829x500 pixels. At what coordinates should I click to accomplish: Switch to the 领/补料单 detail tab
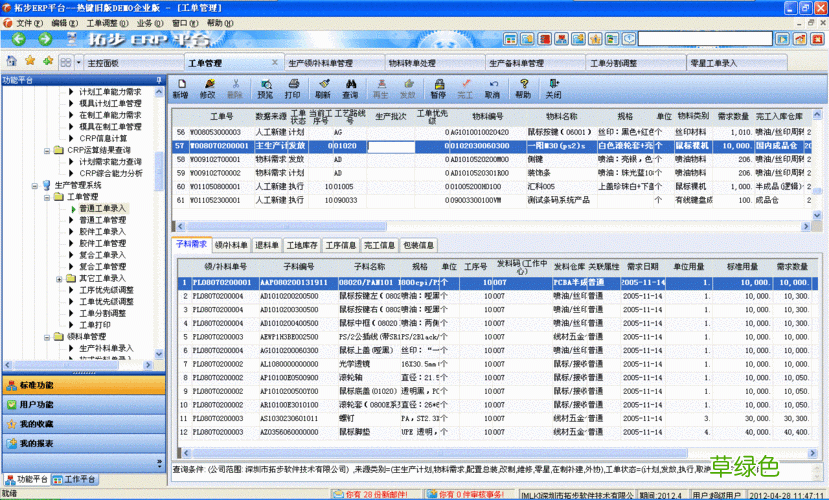pyautogui.click(x=232, y=245)
